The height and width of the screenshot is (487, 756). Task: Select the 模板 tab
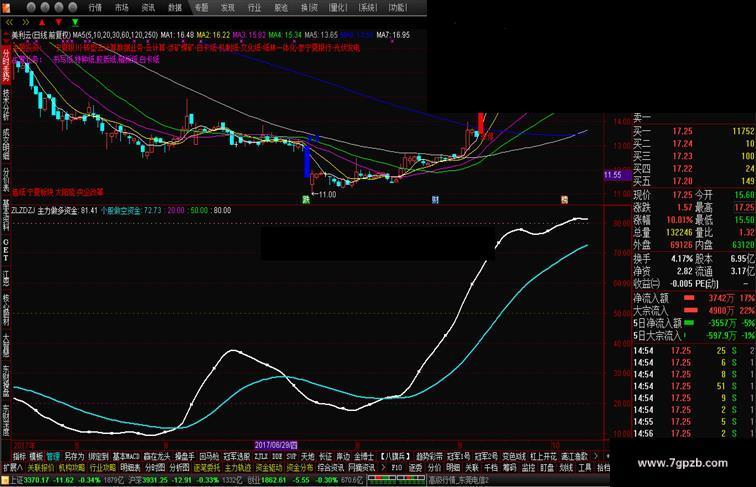[36, 456]
